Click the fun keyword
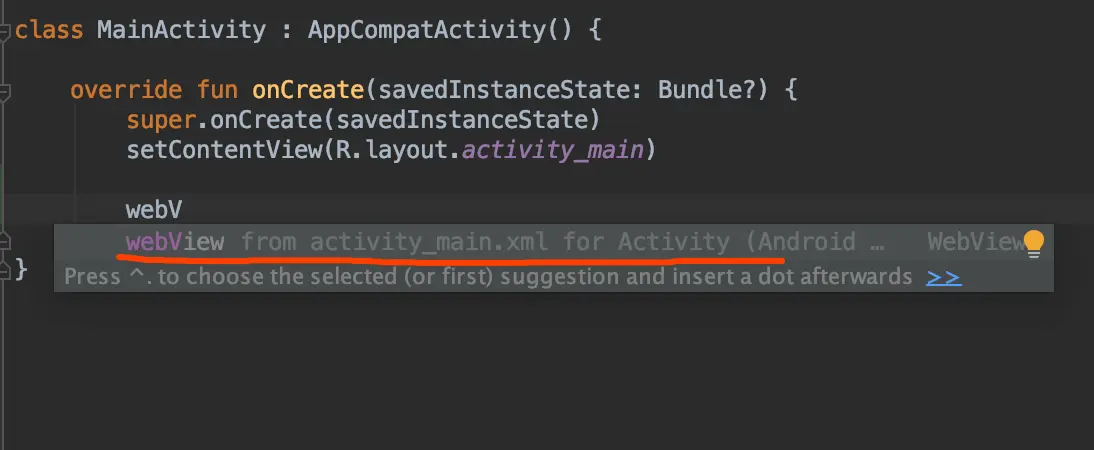The image size is (1094, 450). click(216, 90)
